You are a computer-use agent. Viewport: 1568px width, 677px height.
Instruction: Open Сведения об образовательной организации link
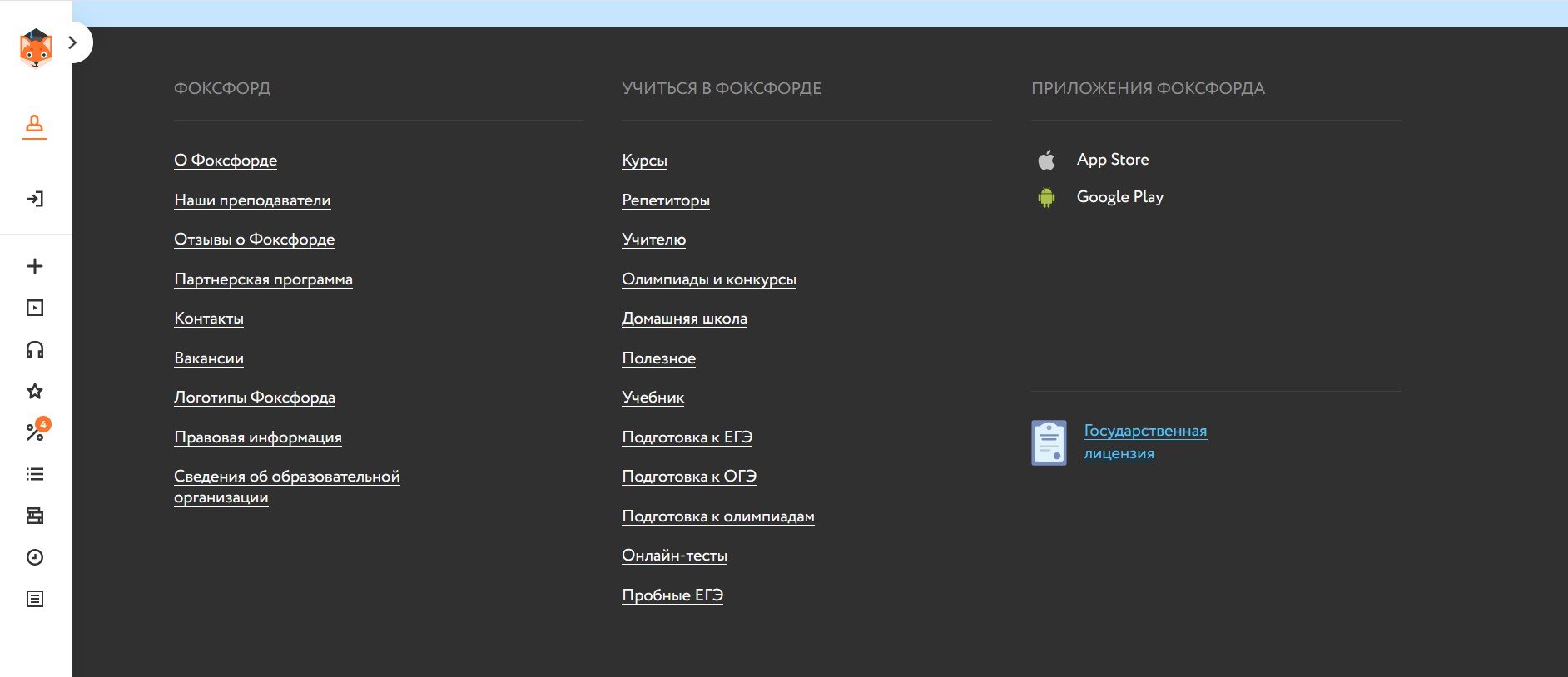[x=287, y=487]
